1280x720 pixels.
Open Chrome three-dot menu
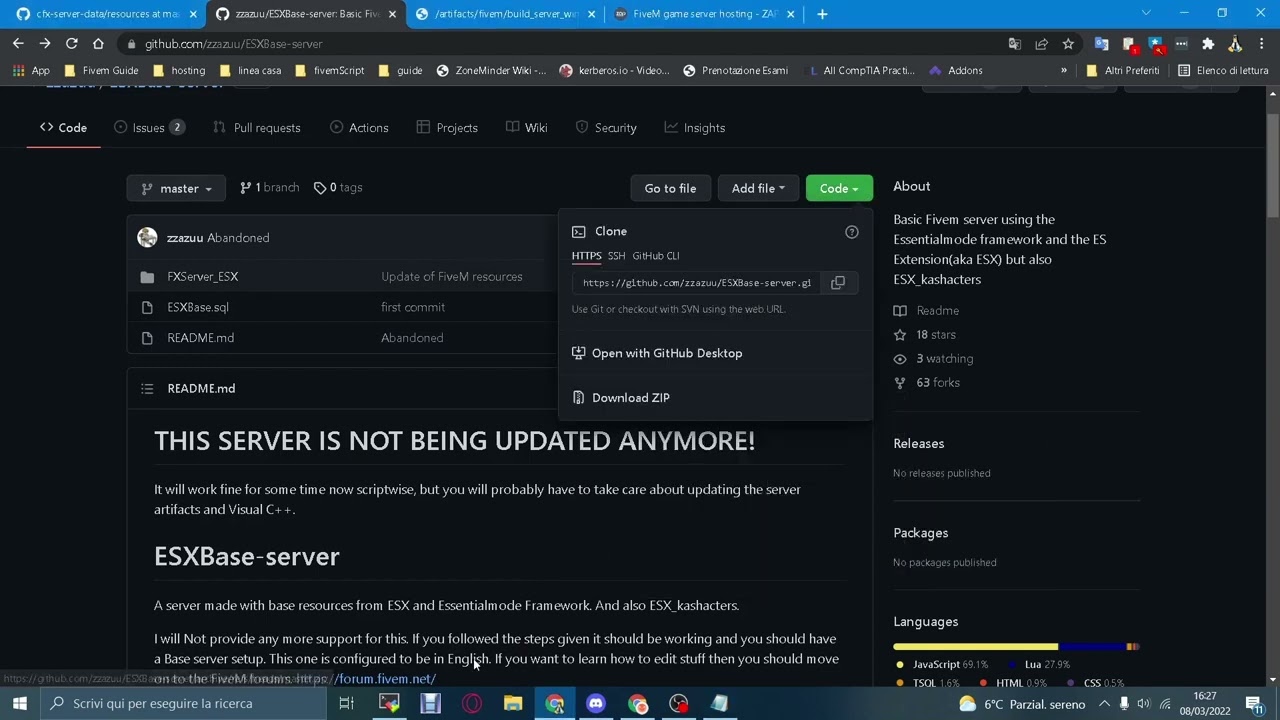1262,44
